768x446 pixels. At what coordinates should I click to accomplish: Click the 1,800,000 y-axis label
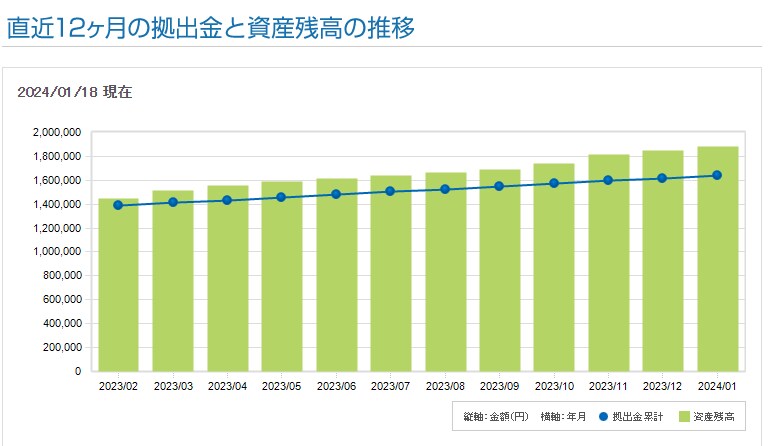57,157
